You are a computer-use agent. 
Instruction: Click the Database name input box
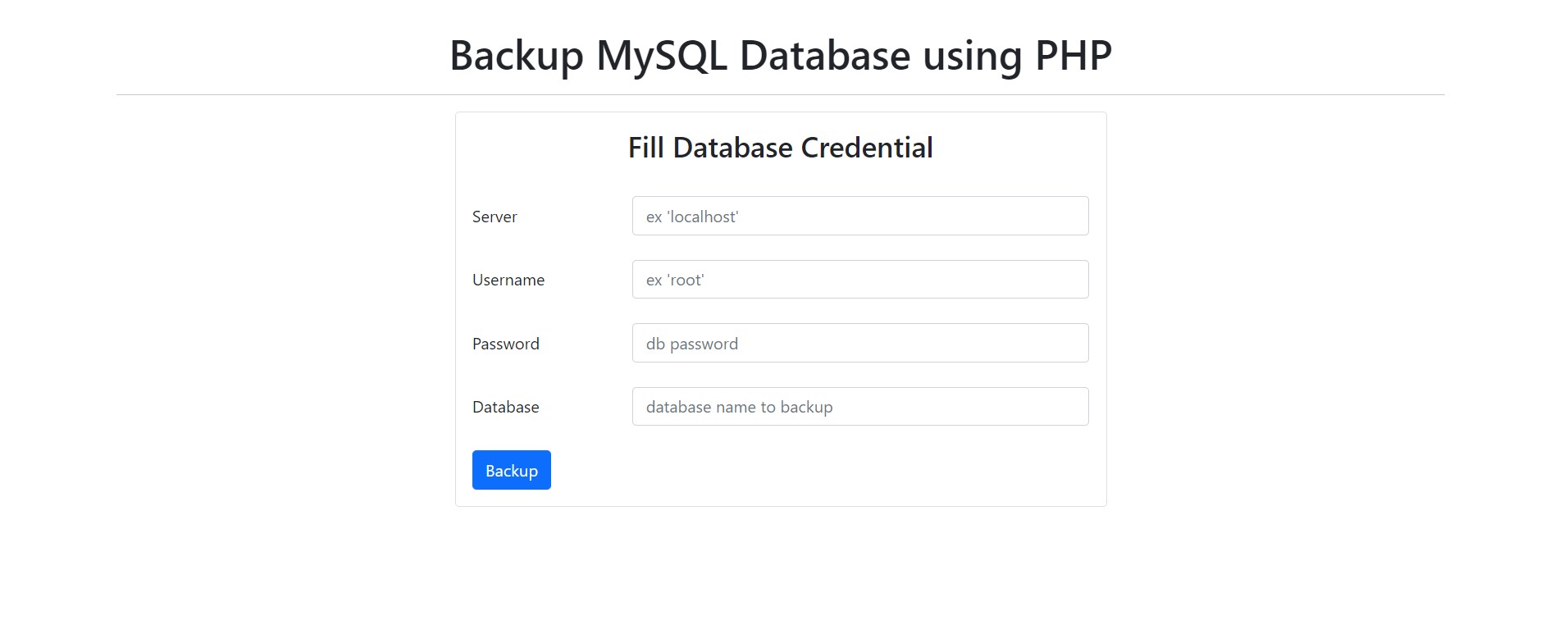[860, 407]
